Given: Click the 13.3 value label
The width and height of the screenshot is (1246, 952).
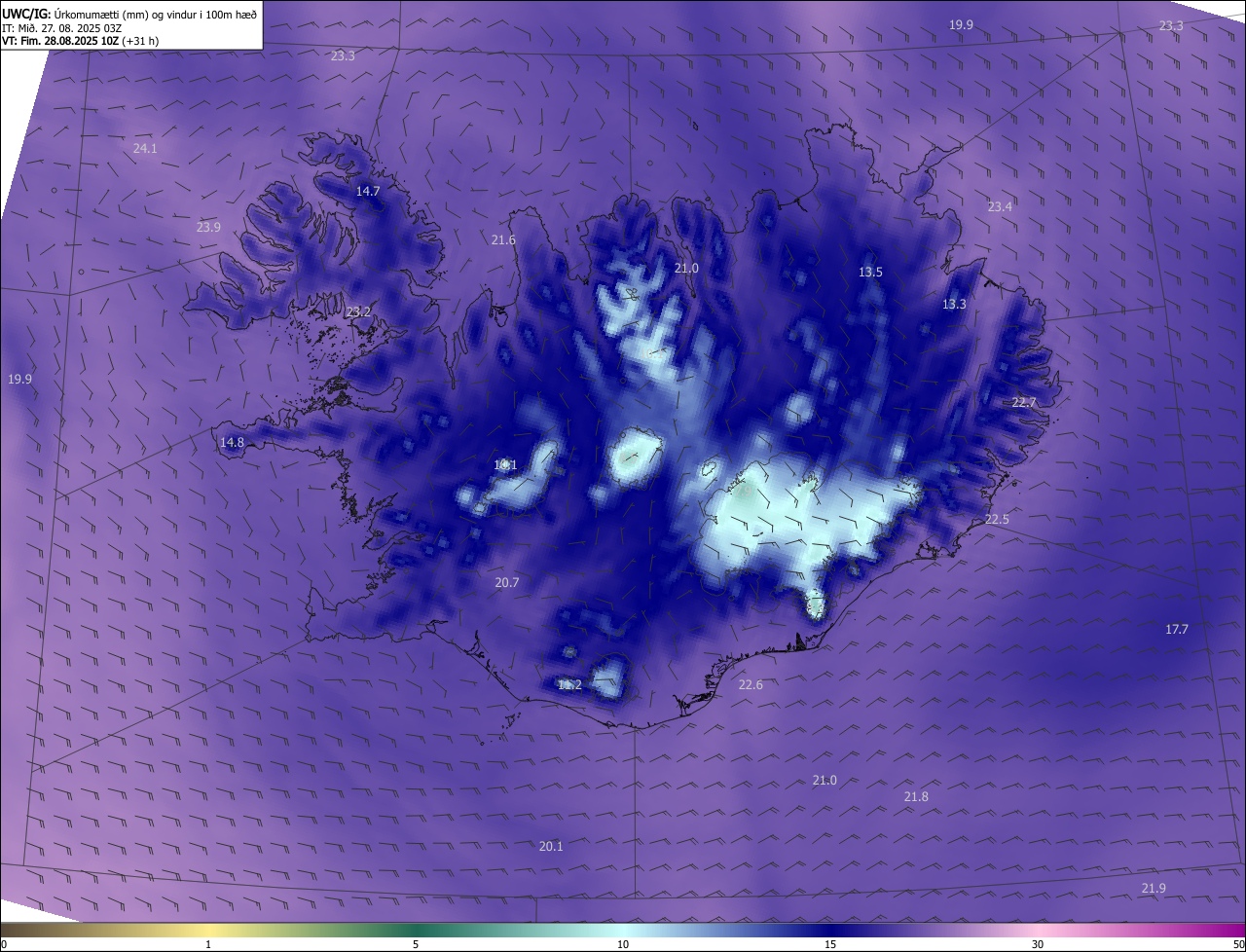Looking at the screenshot, I should [x=954, y=305].
